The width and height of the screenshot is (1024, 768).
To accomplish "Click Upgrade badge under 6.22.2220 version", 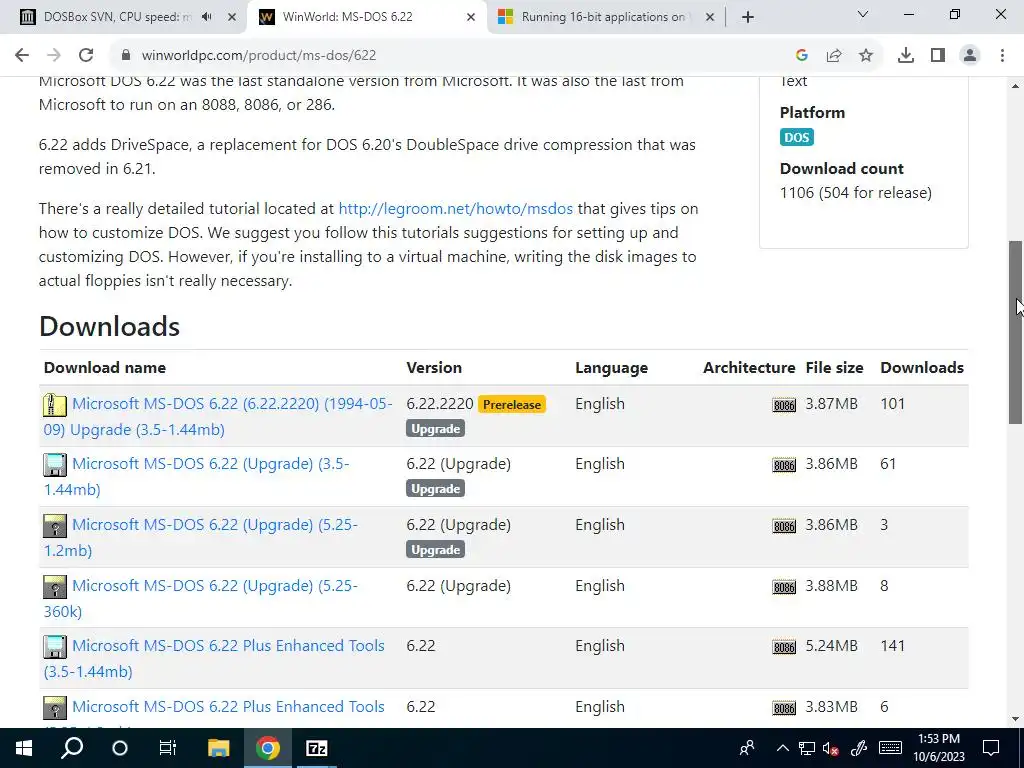I will pos(436,429).
